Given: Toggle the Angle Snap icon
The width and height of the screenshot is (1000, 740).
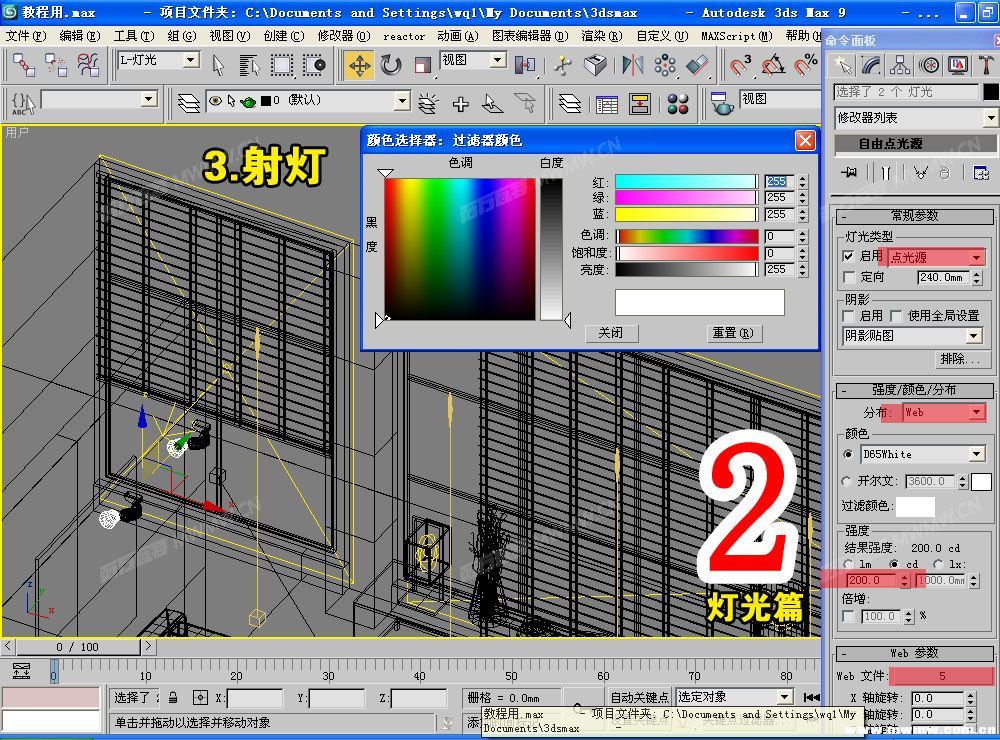Looking at the screenshot, I should (x=773, y=65).
